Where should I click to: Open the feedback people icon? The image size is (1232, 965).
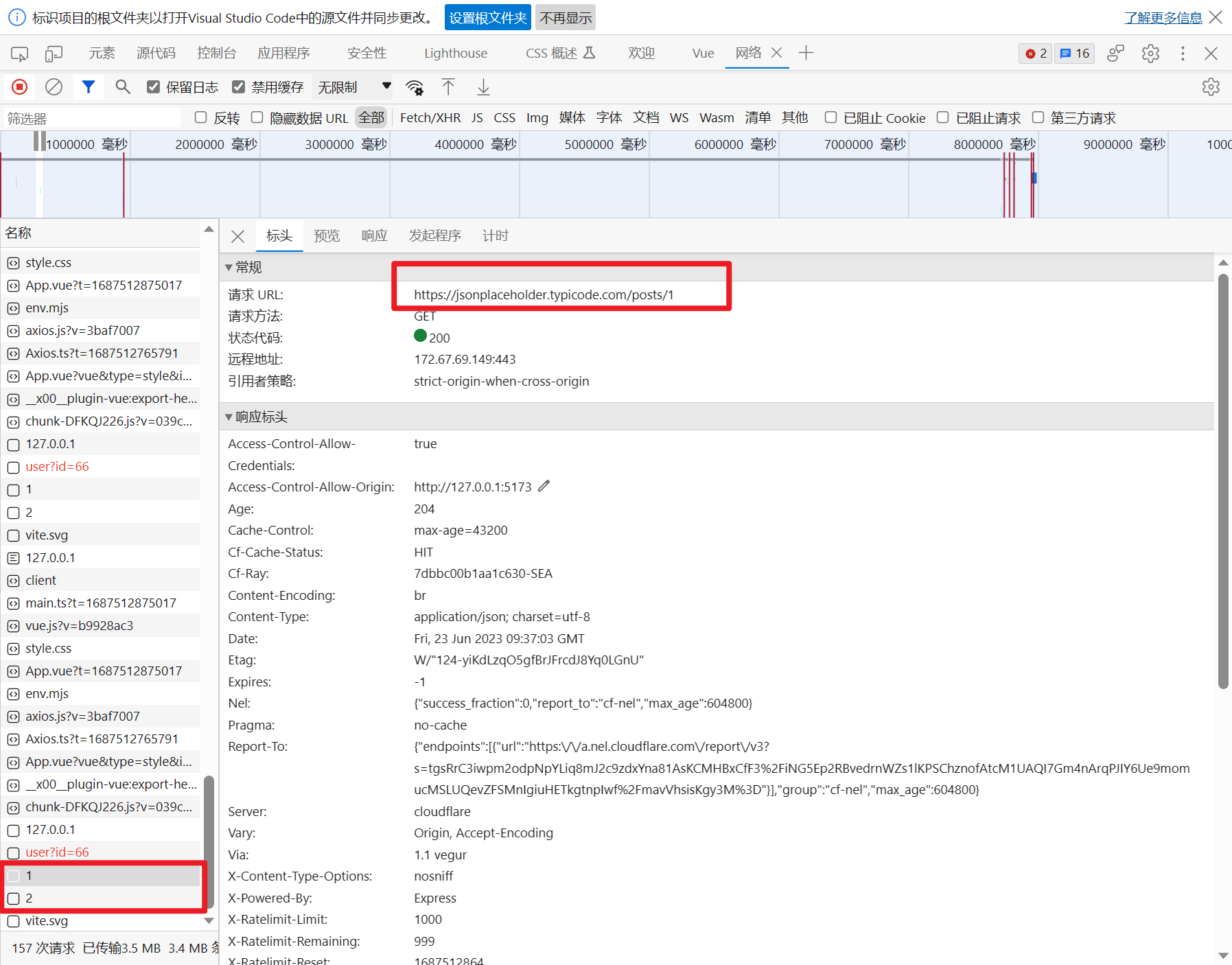[1116, 54]
